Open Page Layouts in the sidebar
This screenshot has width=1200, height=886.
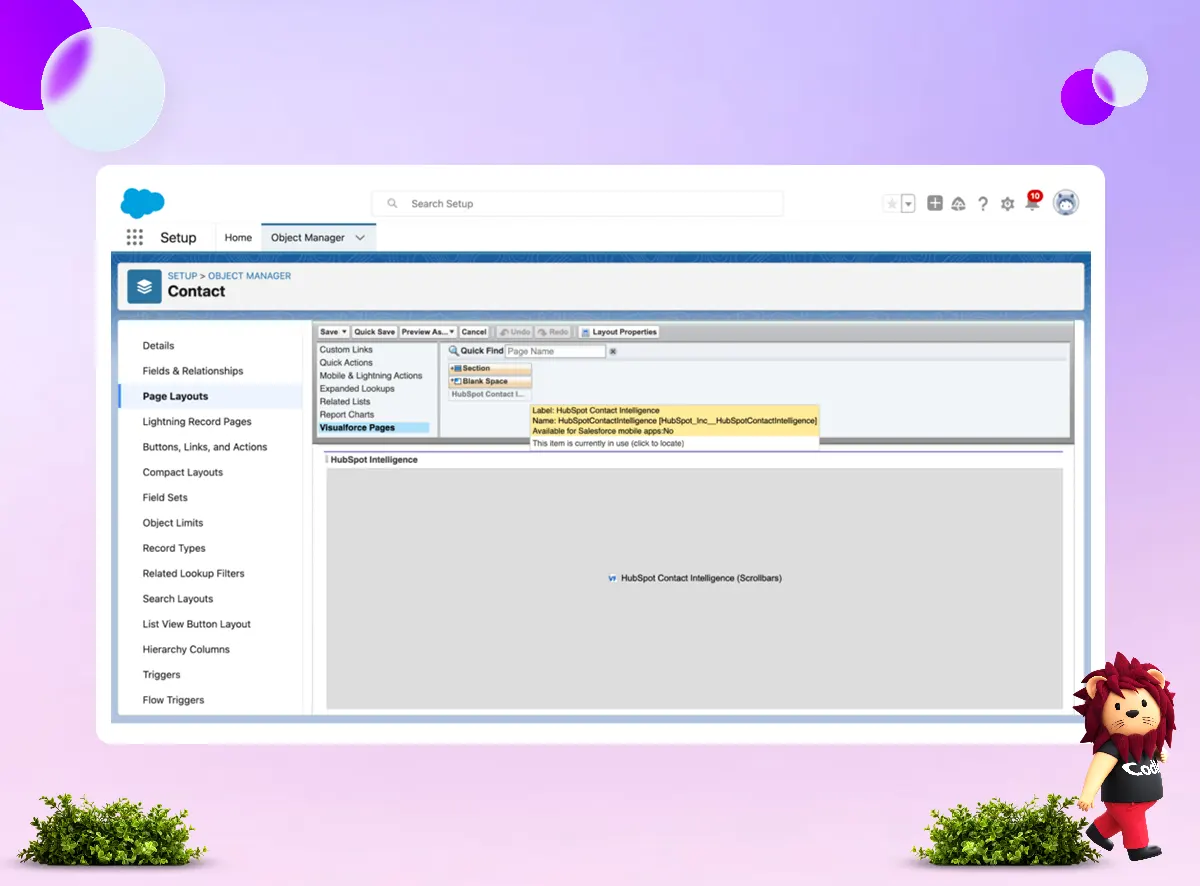210,397
